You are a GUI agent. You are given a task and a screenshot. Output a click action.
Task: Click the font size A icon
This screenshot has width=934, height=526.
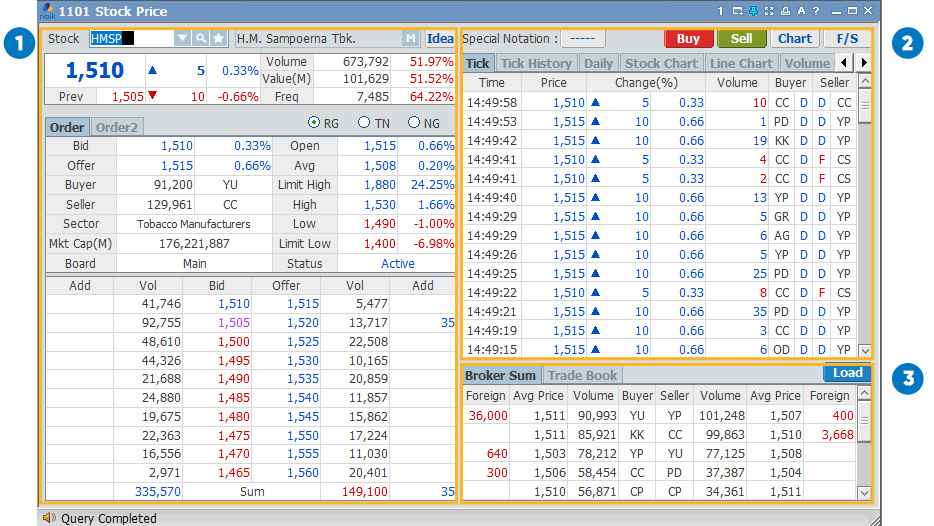pos(801,11)
